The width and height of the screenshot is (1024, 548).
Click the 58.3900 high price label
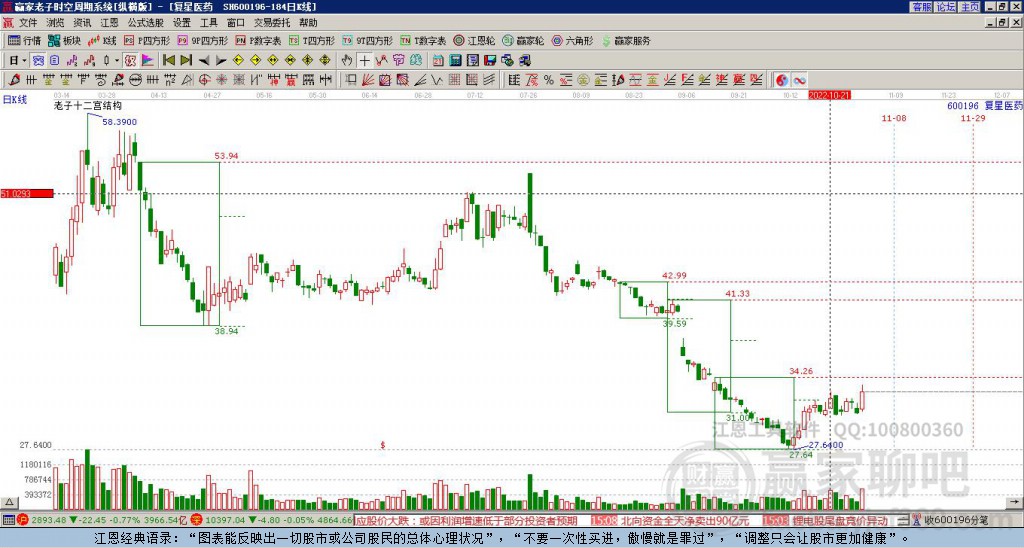[120, 122]
